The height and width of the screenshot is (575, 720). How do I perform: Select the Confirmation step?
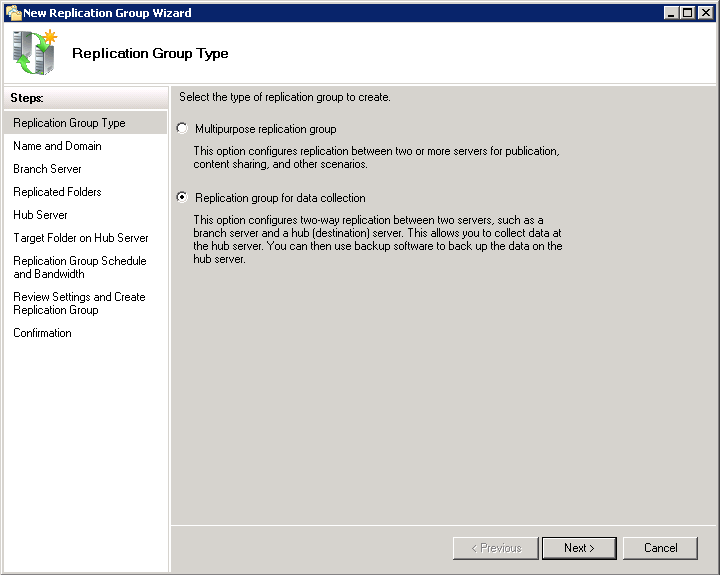[x=42, y=333]
